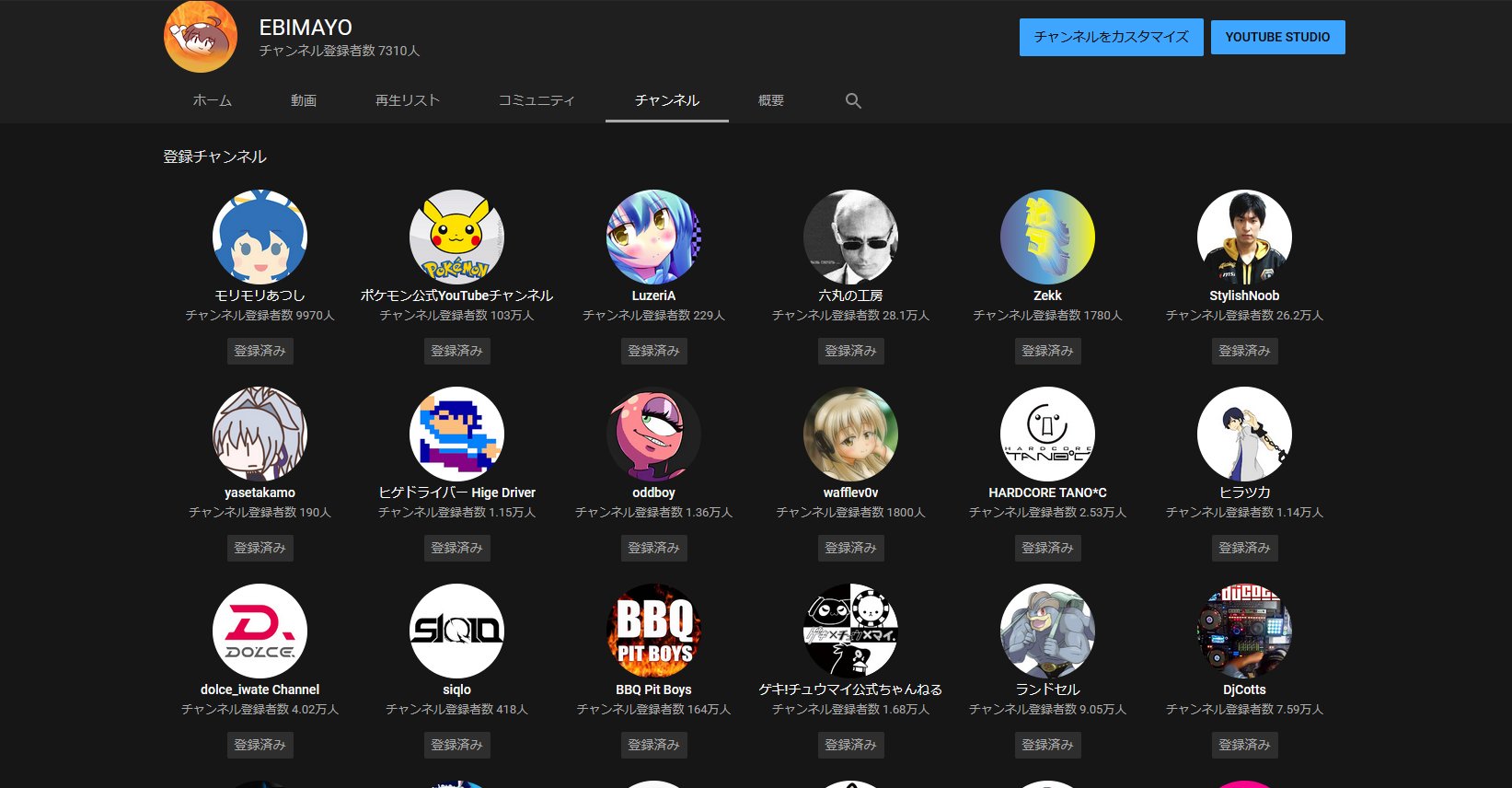Click the 登録チャンネル section heading

coord(214,156)
